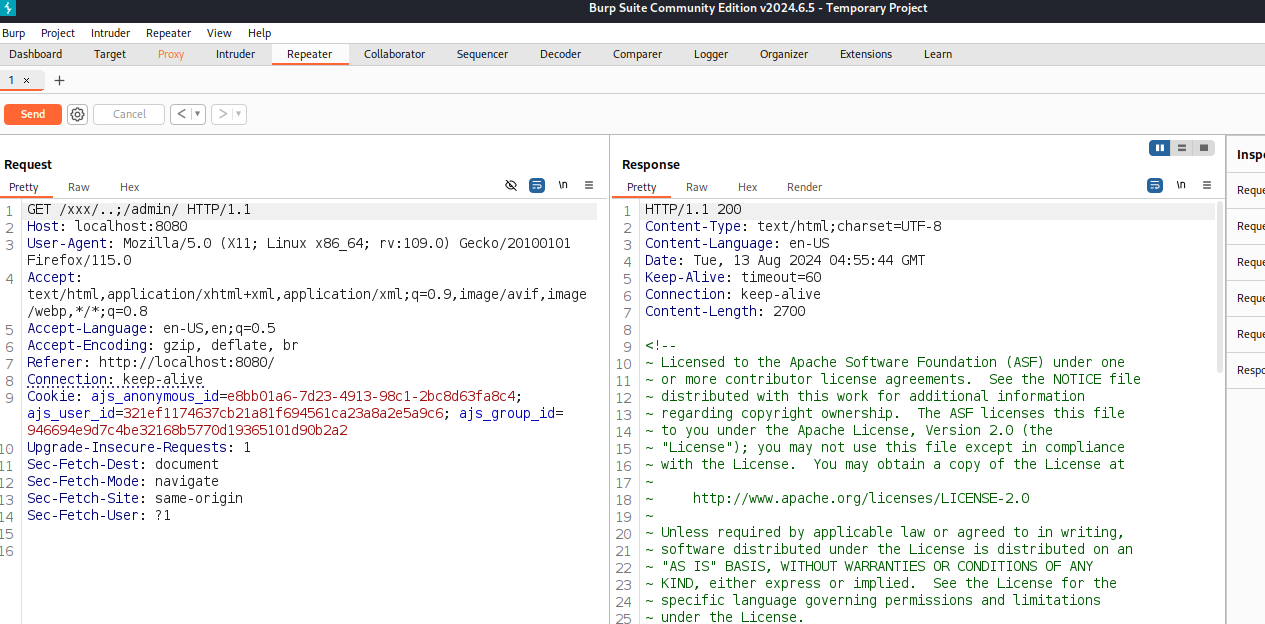Go back to previous request in history
The image size is (1265, 624).
(181, 114)
